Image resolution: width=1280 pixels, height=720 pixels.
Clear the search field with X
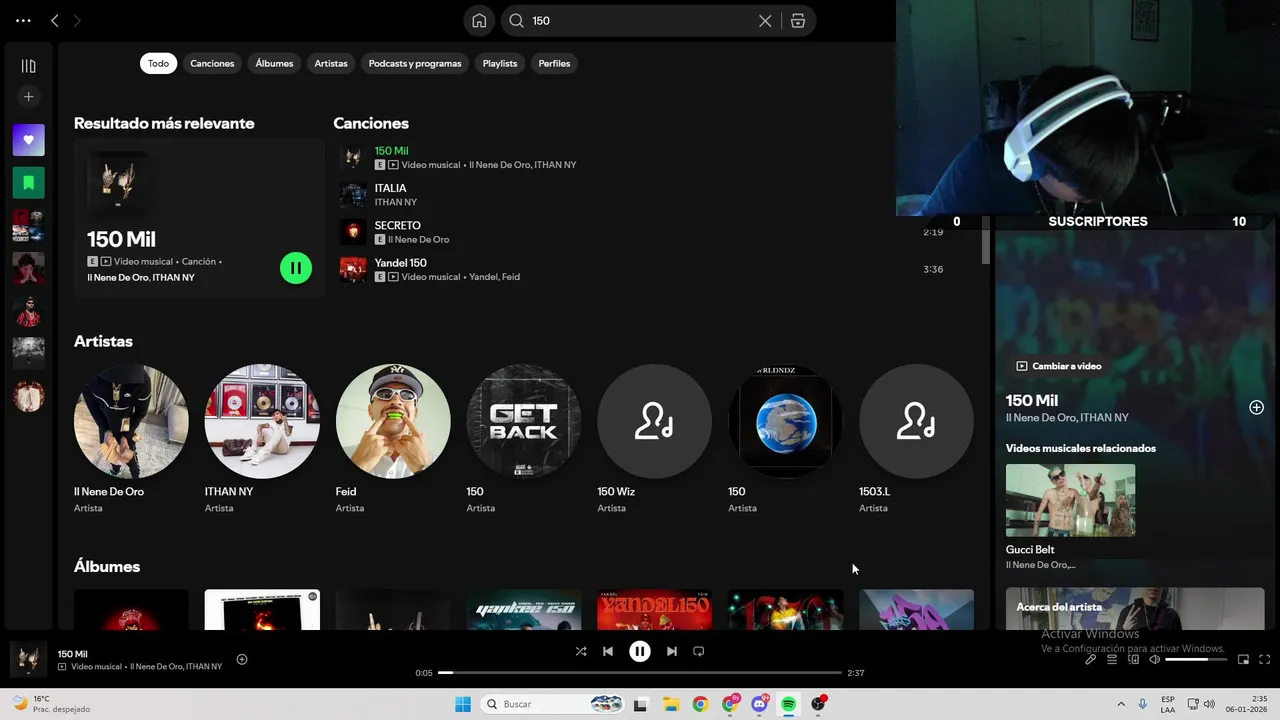[x=765, y=21]
